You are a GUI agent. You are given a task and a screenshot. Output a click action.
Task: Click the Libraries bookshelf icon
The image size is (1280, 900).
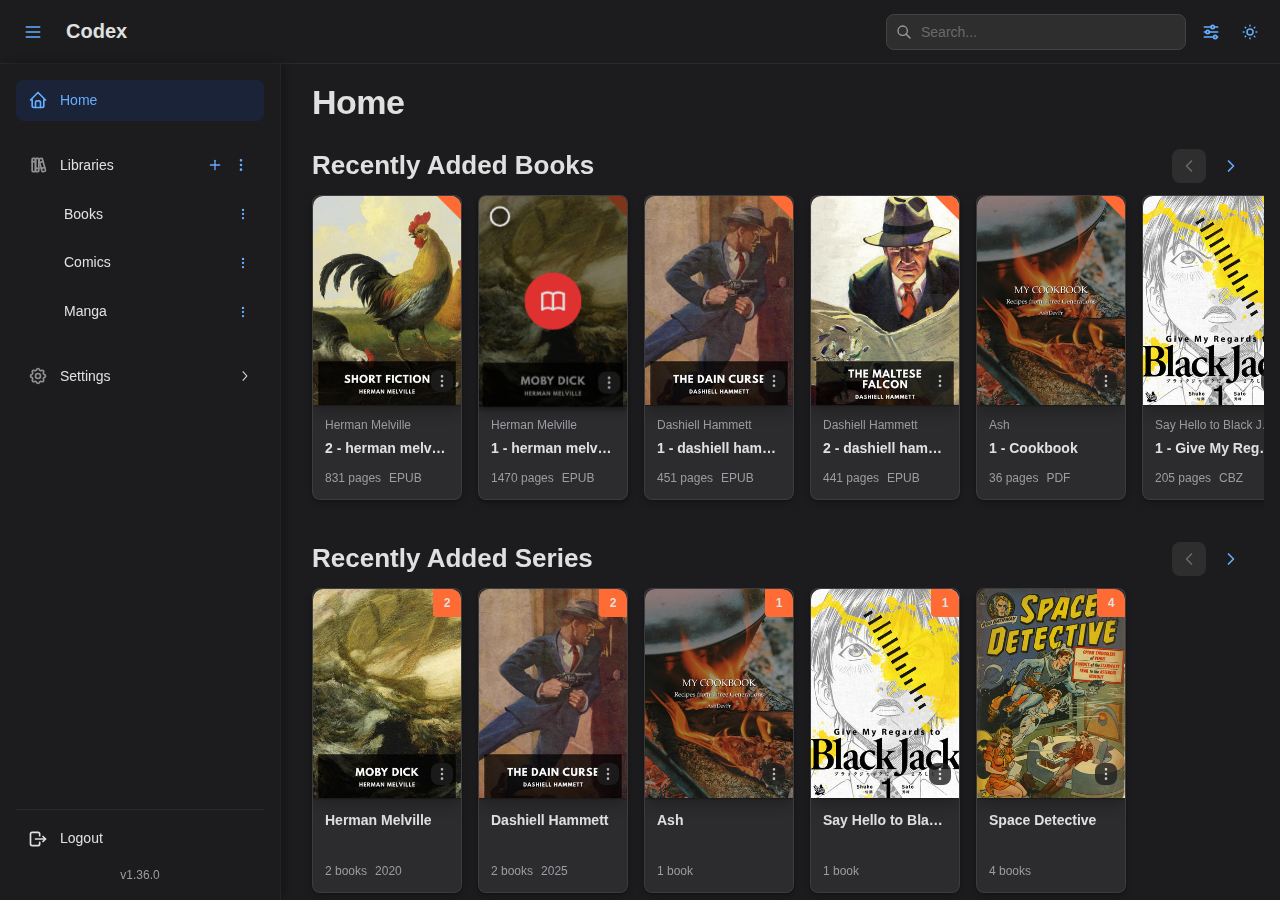click(x=38, y=165)
